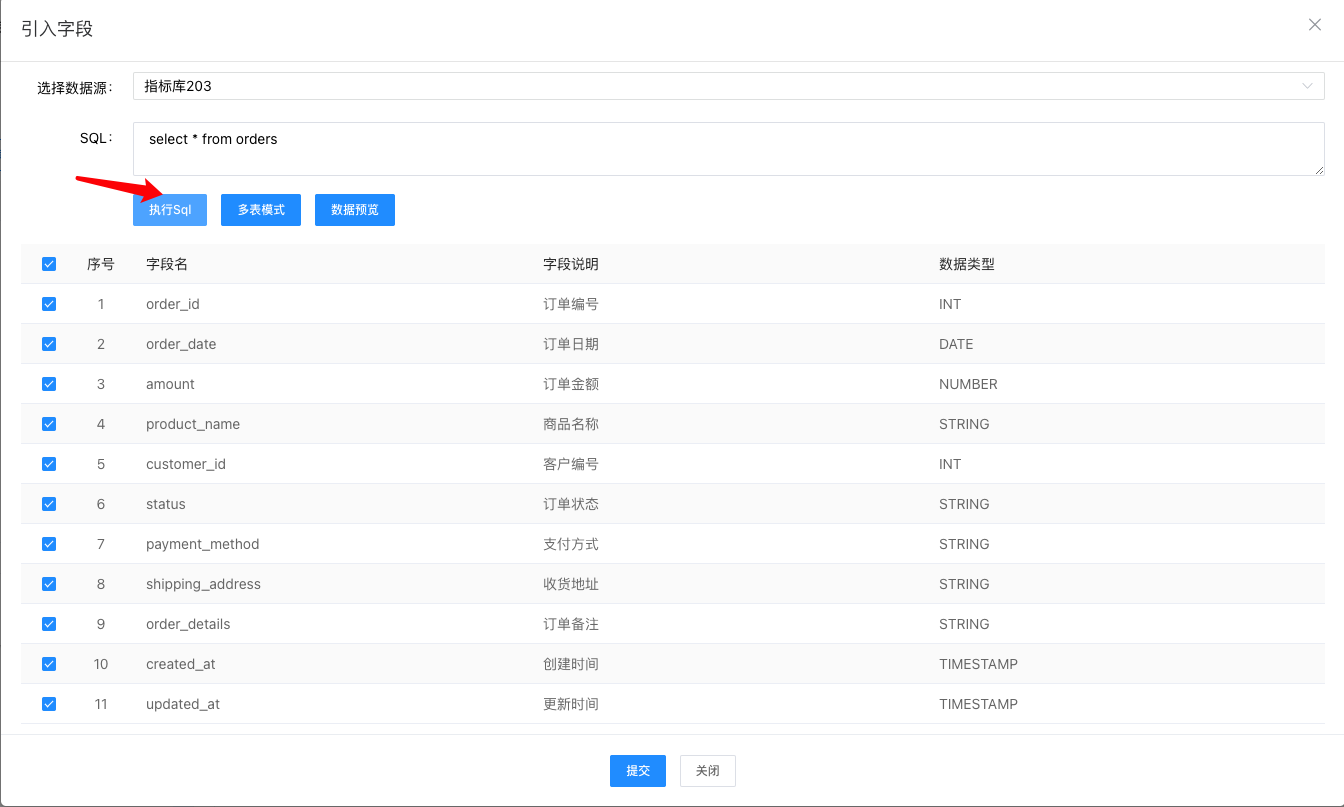The image size is (1344, 807).
Task: Click into the SQL text area
Action: (729, 149)
